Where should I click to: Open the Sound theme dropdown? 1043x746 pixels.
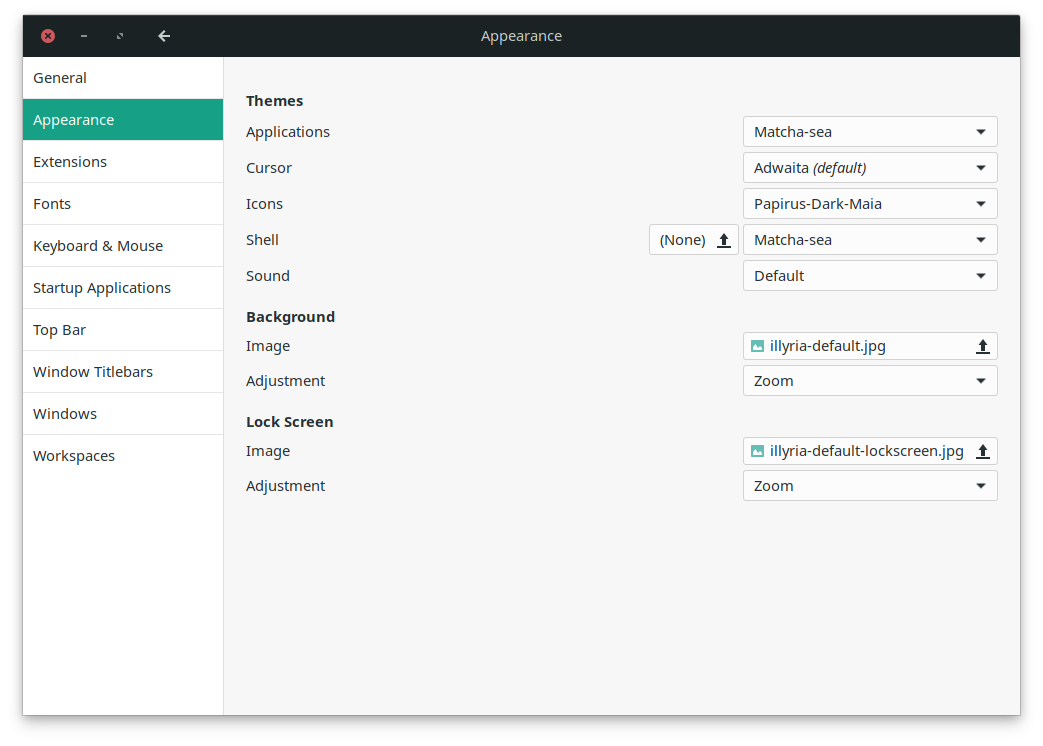(869, 275)
